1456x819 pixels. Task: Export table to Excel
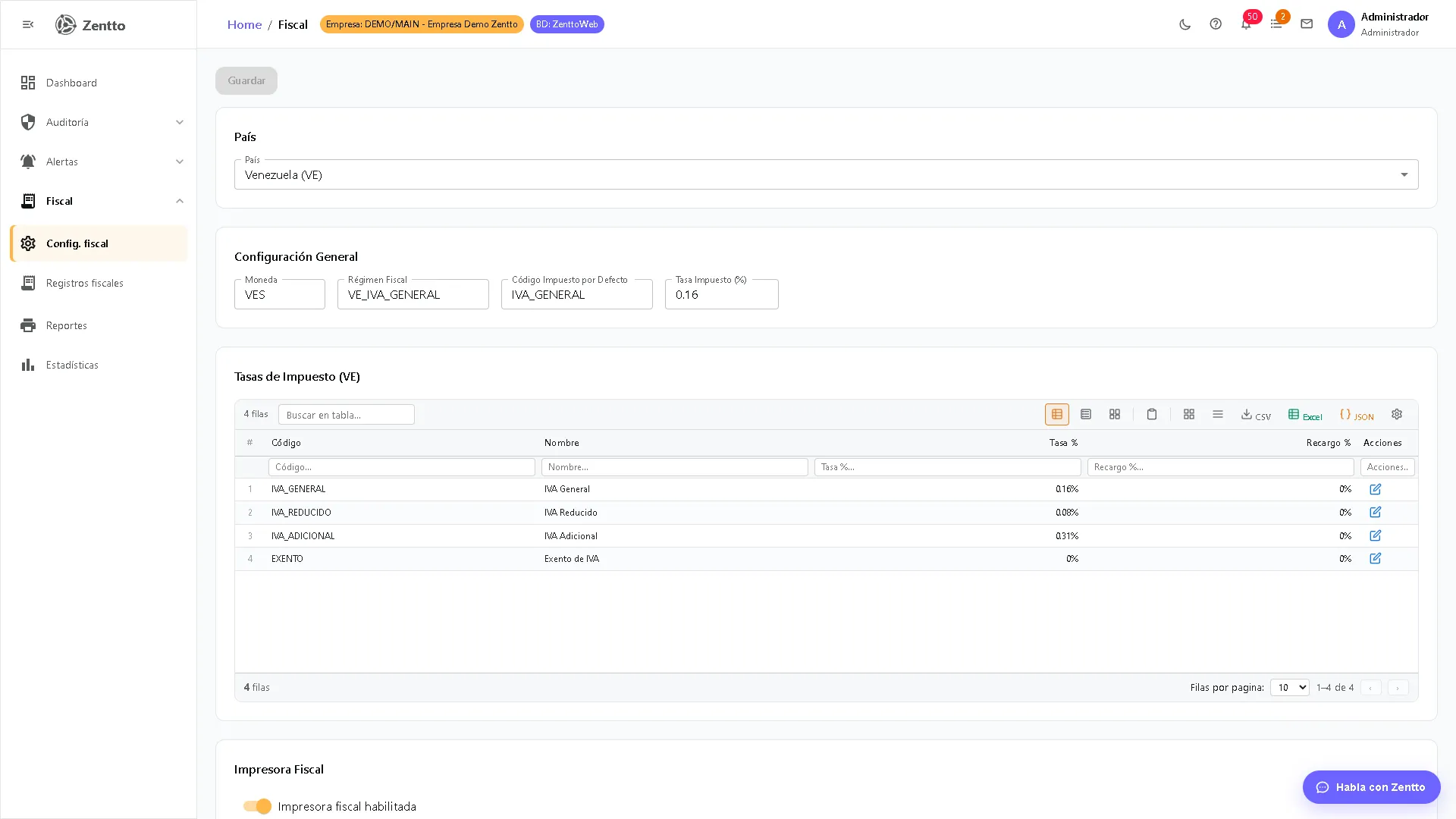click(x=1305, y=415)
